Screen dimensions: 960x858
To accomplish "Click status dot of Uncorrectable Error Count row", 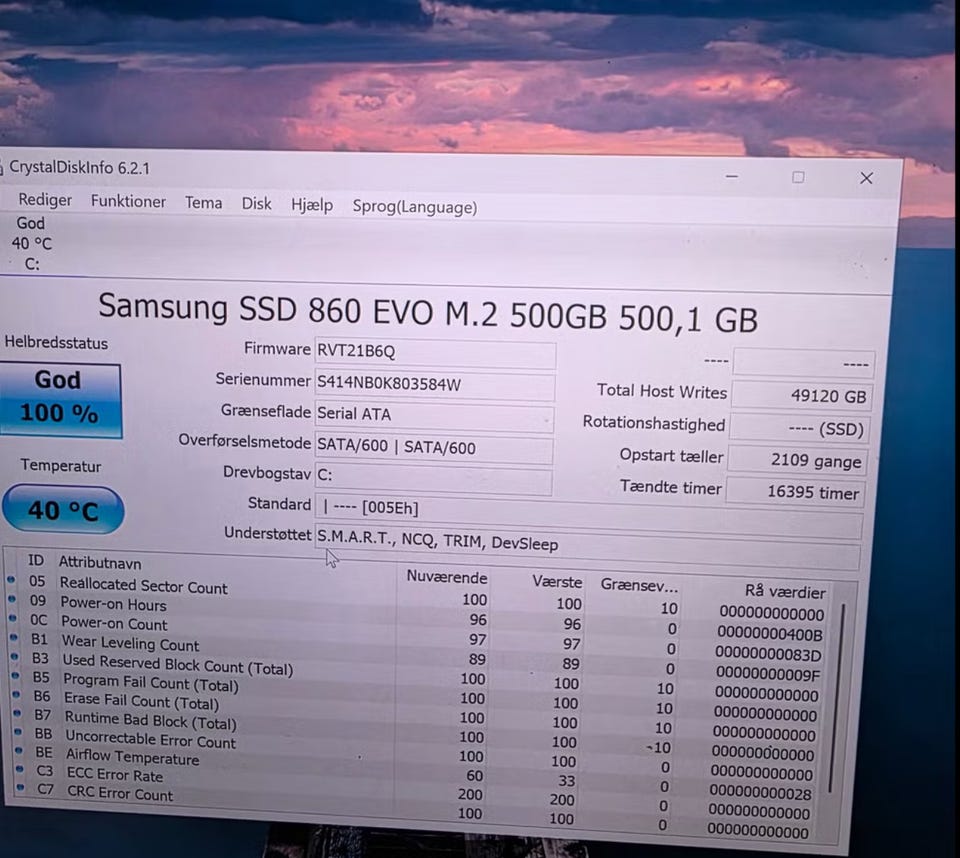I will [x=18, y=732].
